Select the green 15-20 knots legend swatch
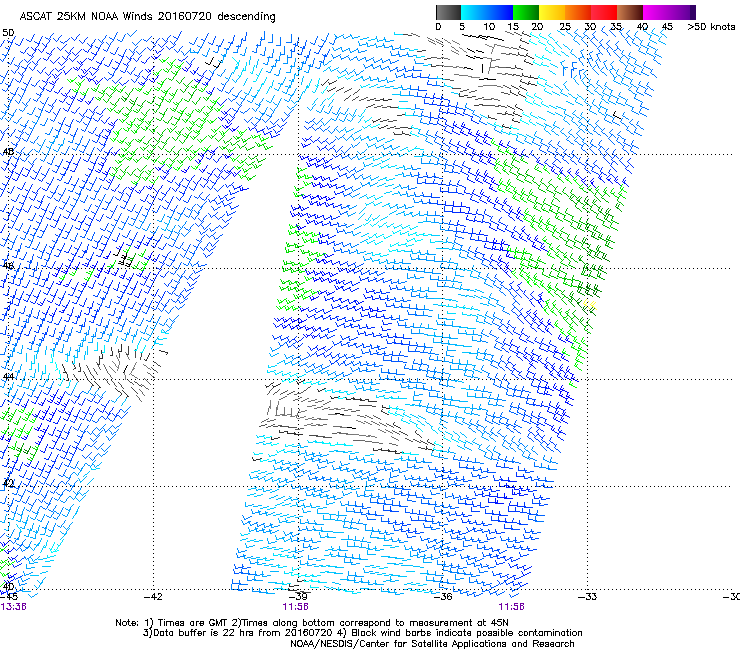This screenshot has width=740, height=650. coord(526,12)
